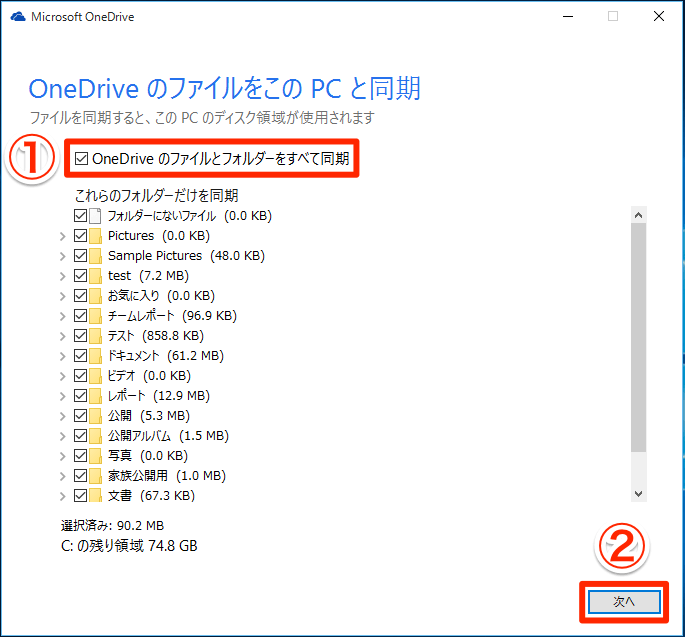The image size is (685, 637).
Task: Click the ビデオ folder icon
Action: click(x=95, y=376)
